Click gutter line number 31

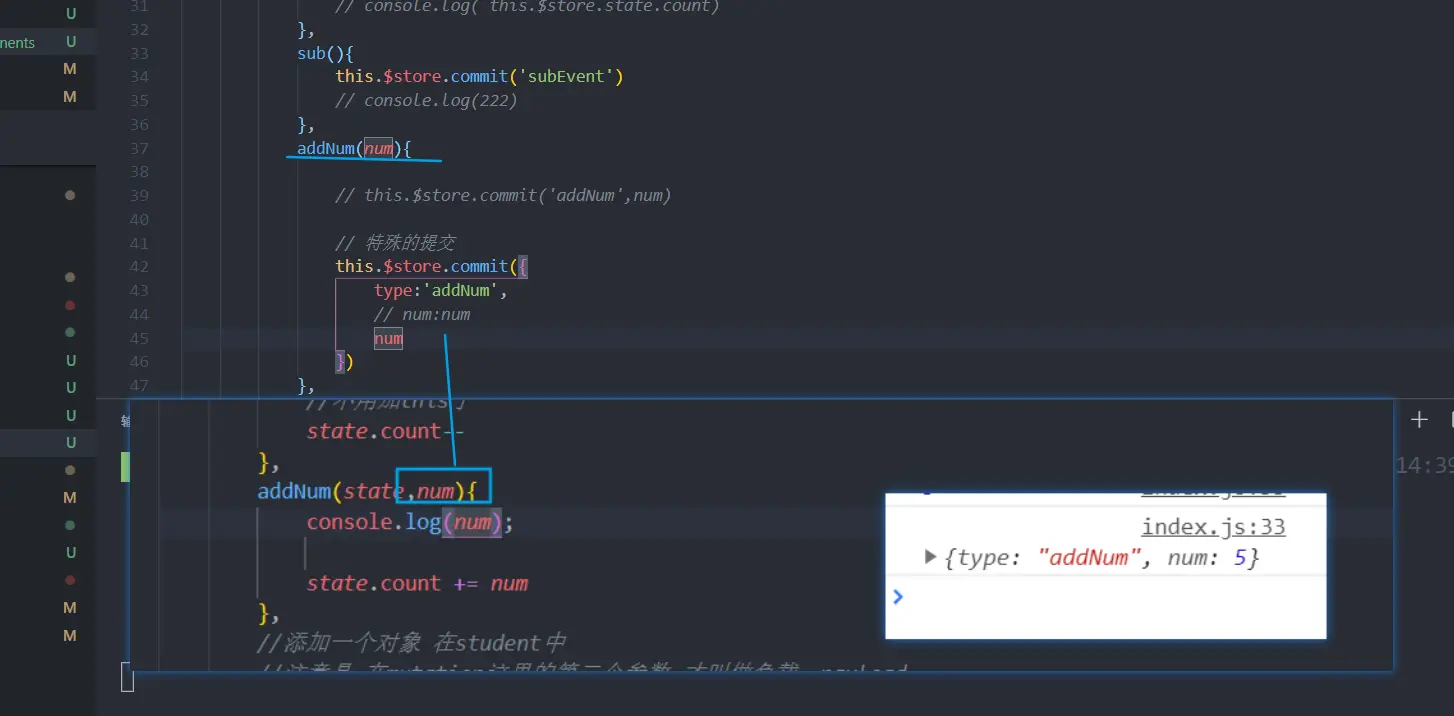pos(139,6)
